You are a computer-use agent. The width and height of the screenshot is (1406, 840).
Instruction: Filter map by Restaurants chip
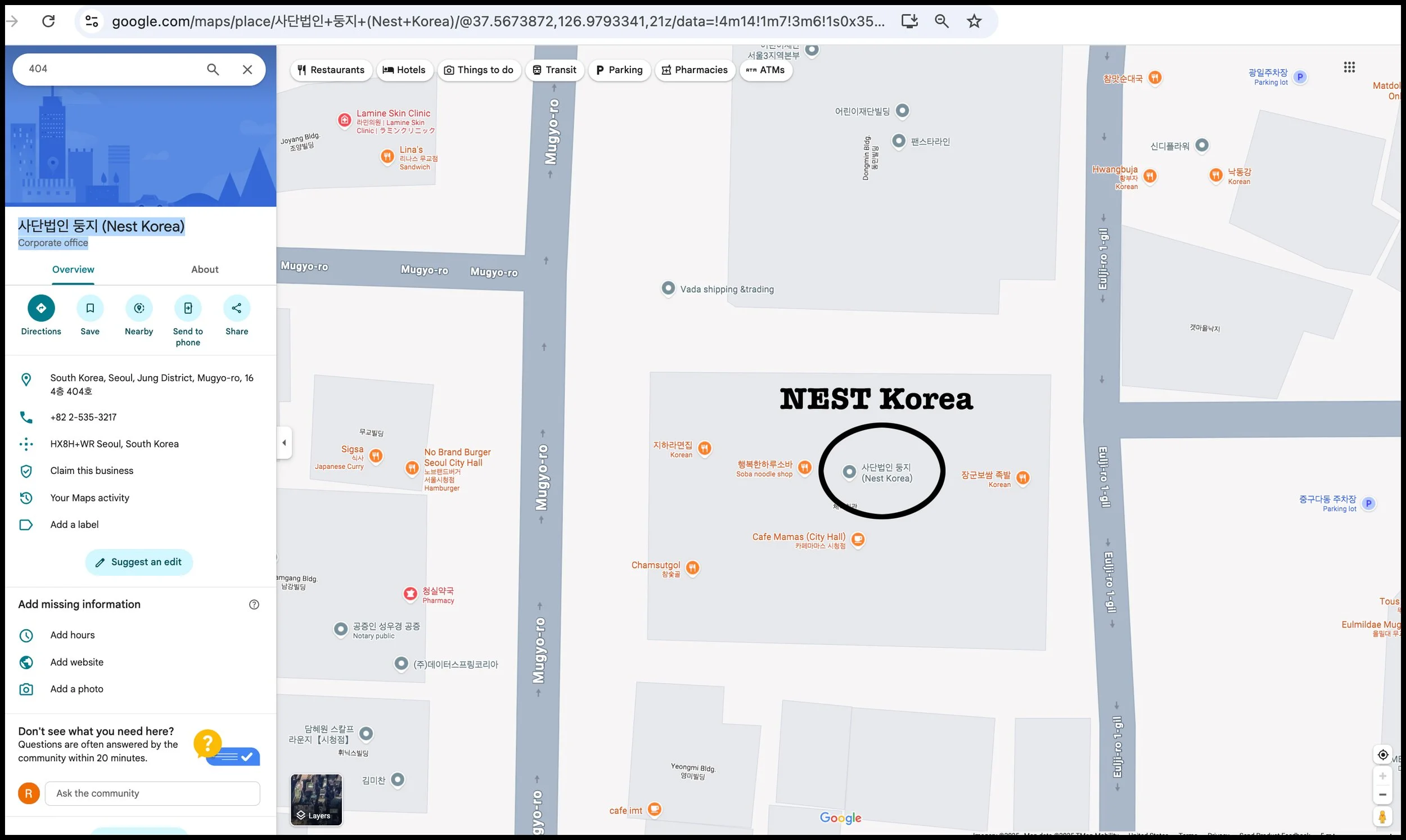click(331, 70)
